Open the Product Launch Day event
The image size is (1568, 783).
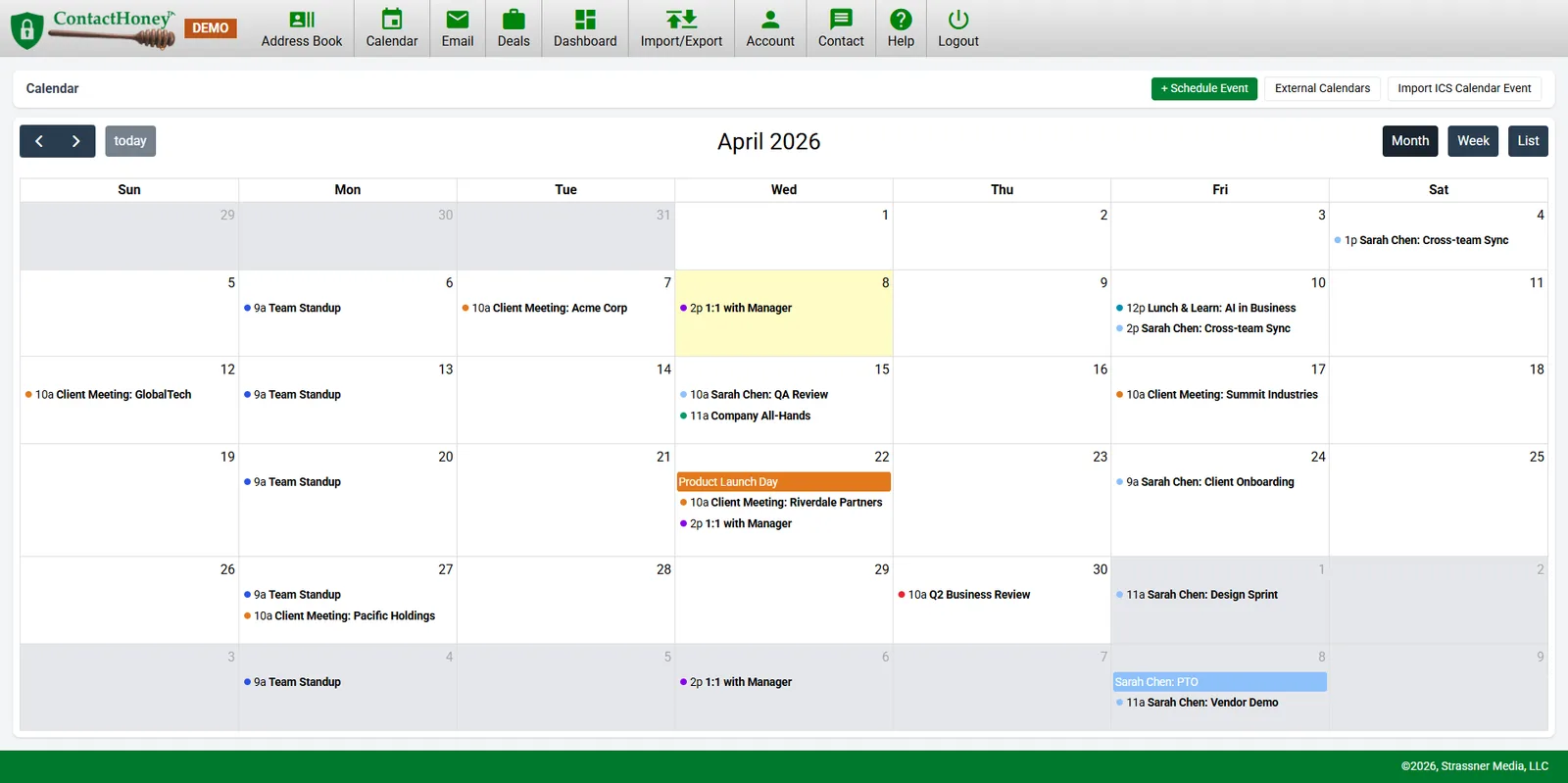[x=784, y=482]
